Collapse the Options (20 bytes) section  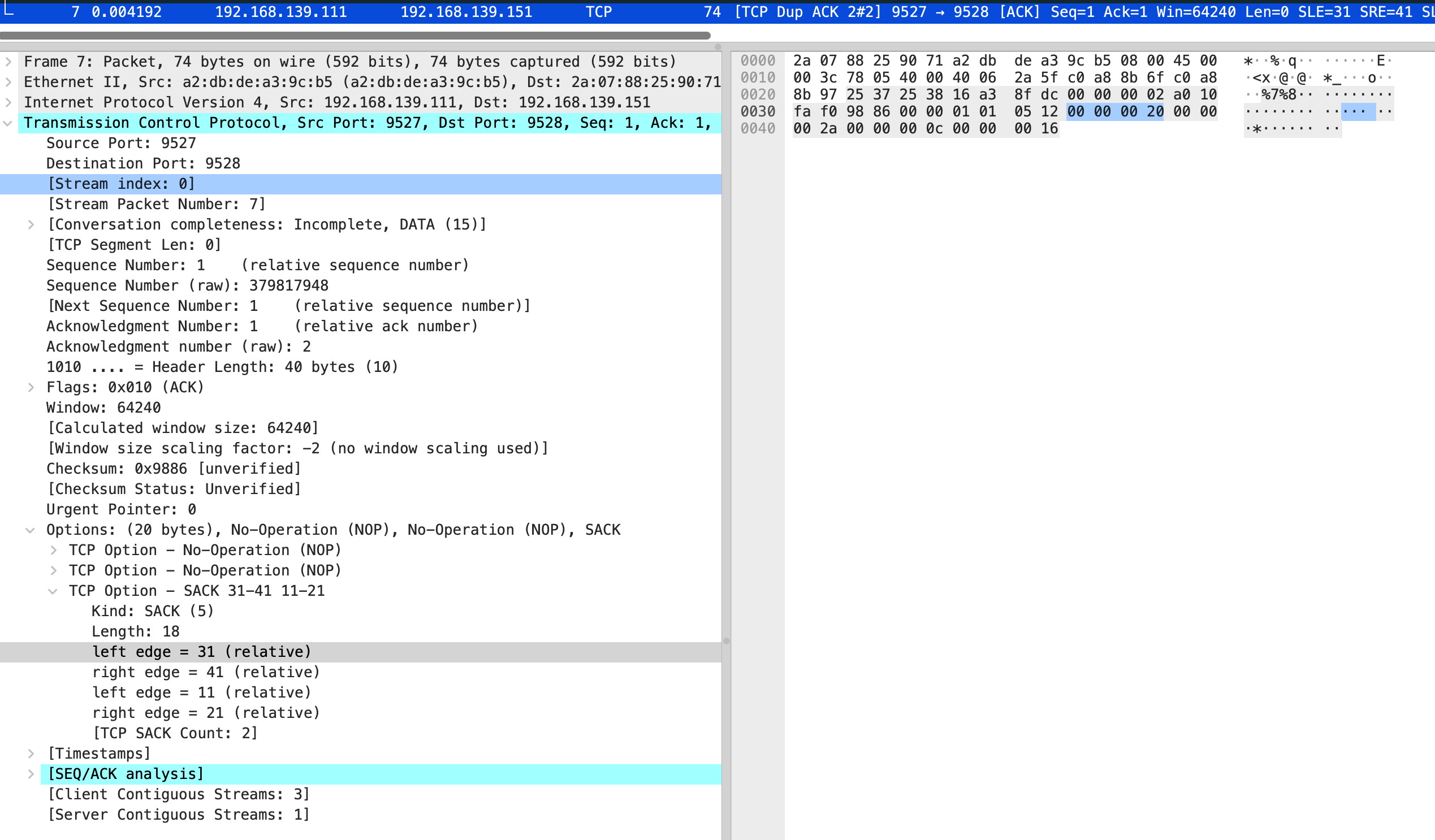(x=31, y=530)
